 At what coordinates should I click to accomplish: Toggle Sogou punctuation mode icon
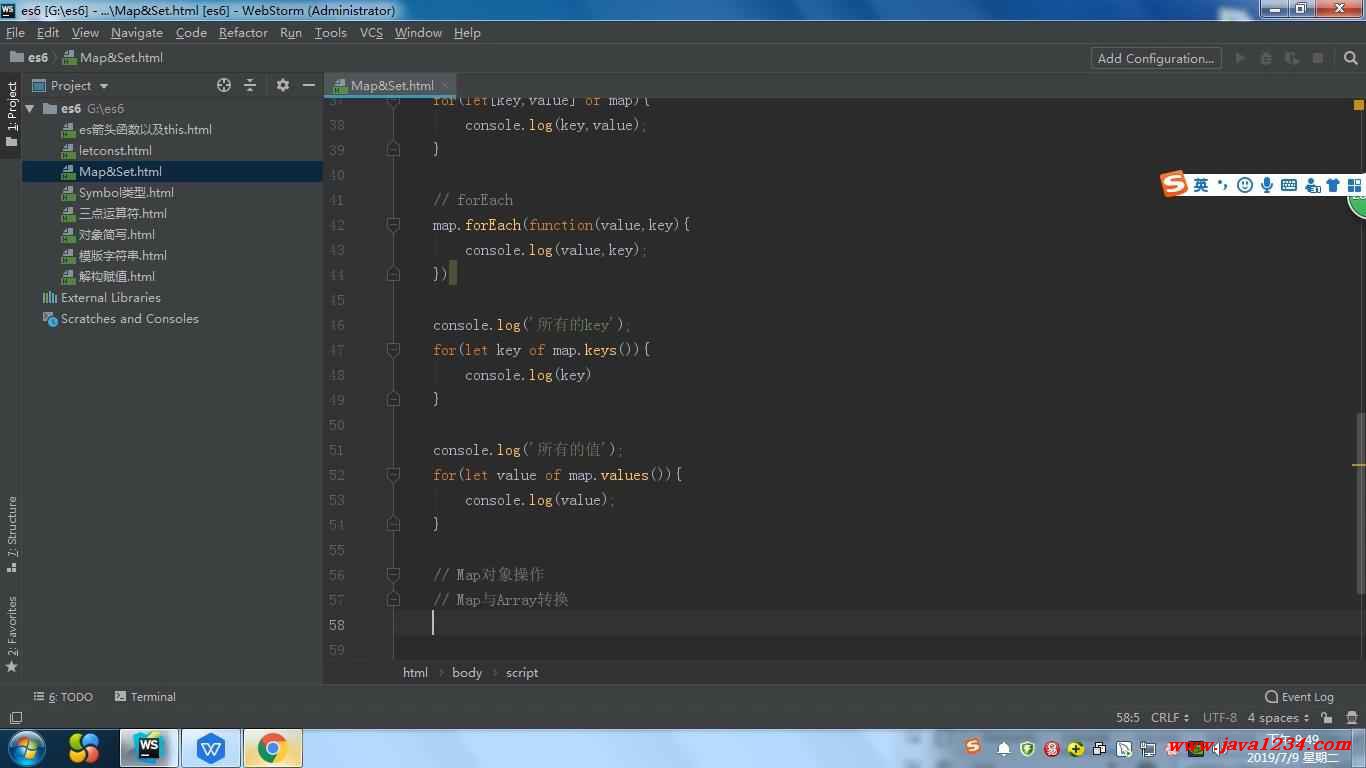1222,185
